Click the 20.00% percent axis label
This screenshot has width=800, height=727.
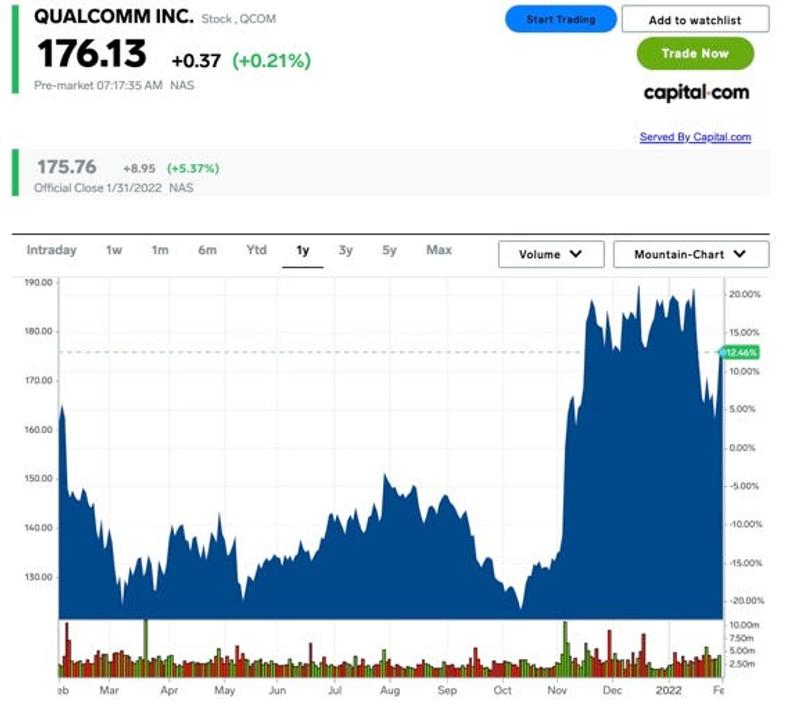pos(745,294)
